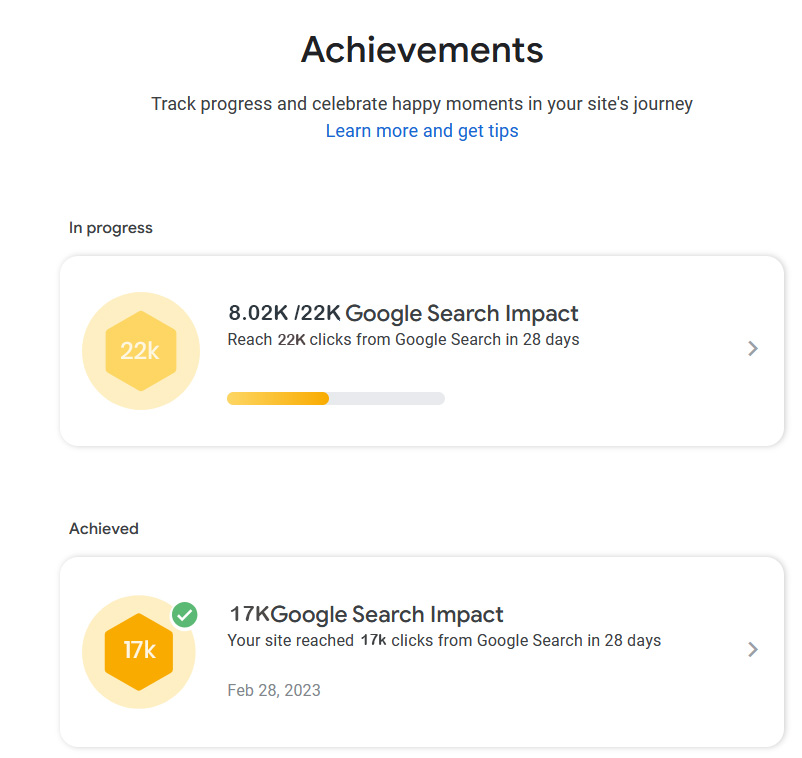Click the unfilled gray part of progress bar
The image size is (802, 758).
[387, 398]
